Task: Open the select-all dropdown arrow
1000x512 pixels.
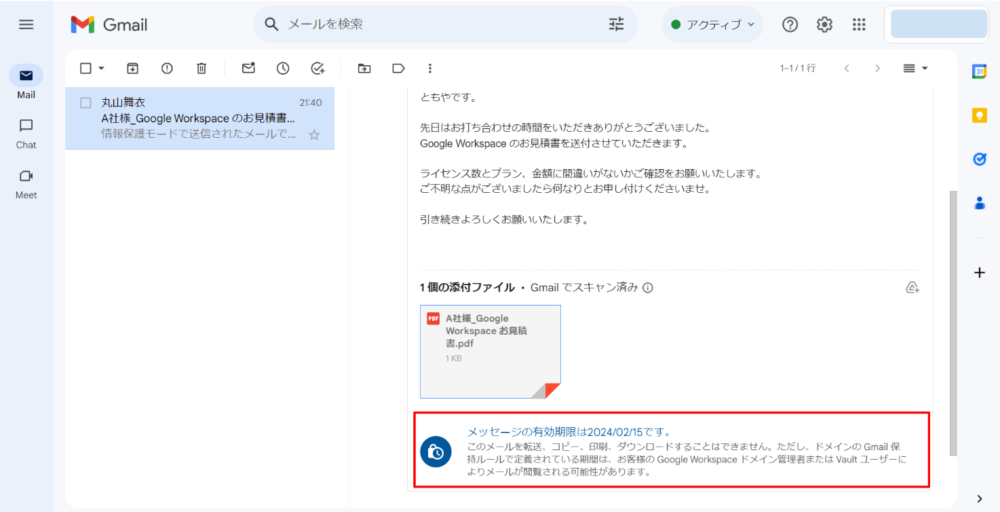Action: (x=101, y=68)
